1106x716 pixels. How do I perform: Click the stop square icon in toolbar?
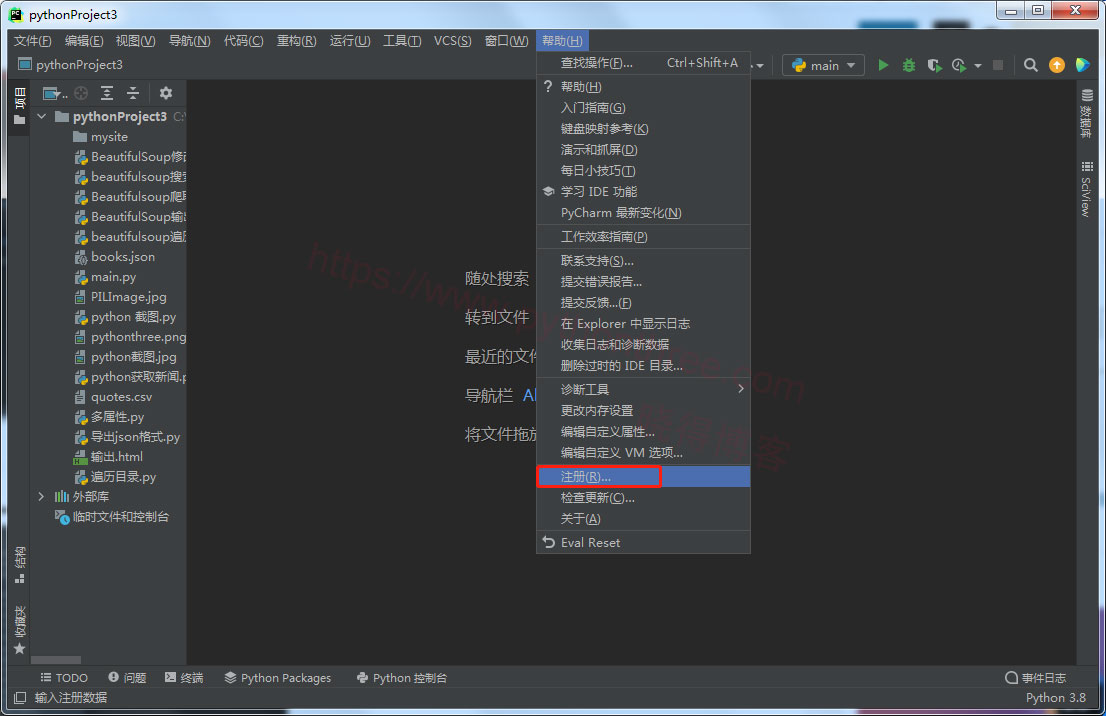(997, 65)
